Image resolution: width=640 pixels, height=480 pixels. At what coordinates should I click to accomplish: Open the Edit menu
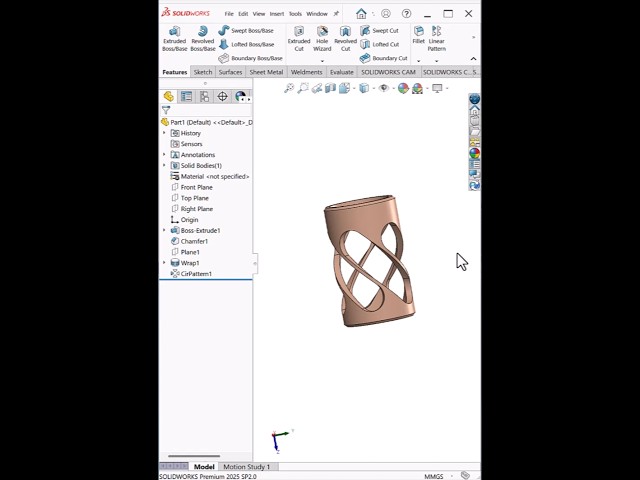click(x=243, y=14)
